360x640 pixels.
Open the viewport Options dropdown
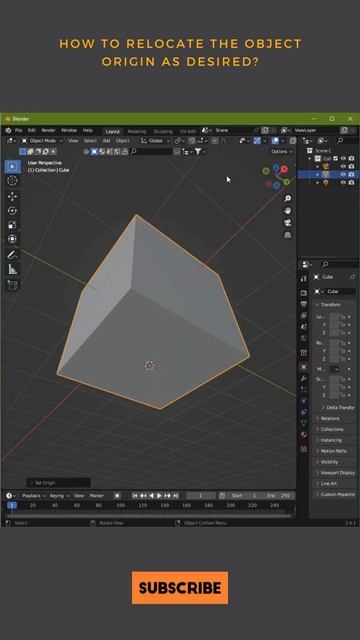[282, 151]
